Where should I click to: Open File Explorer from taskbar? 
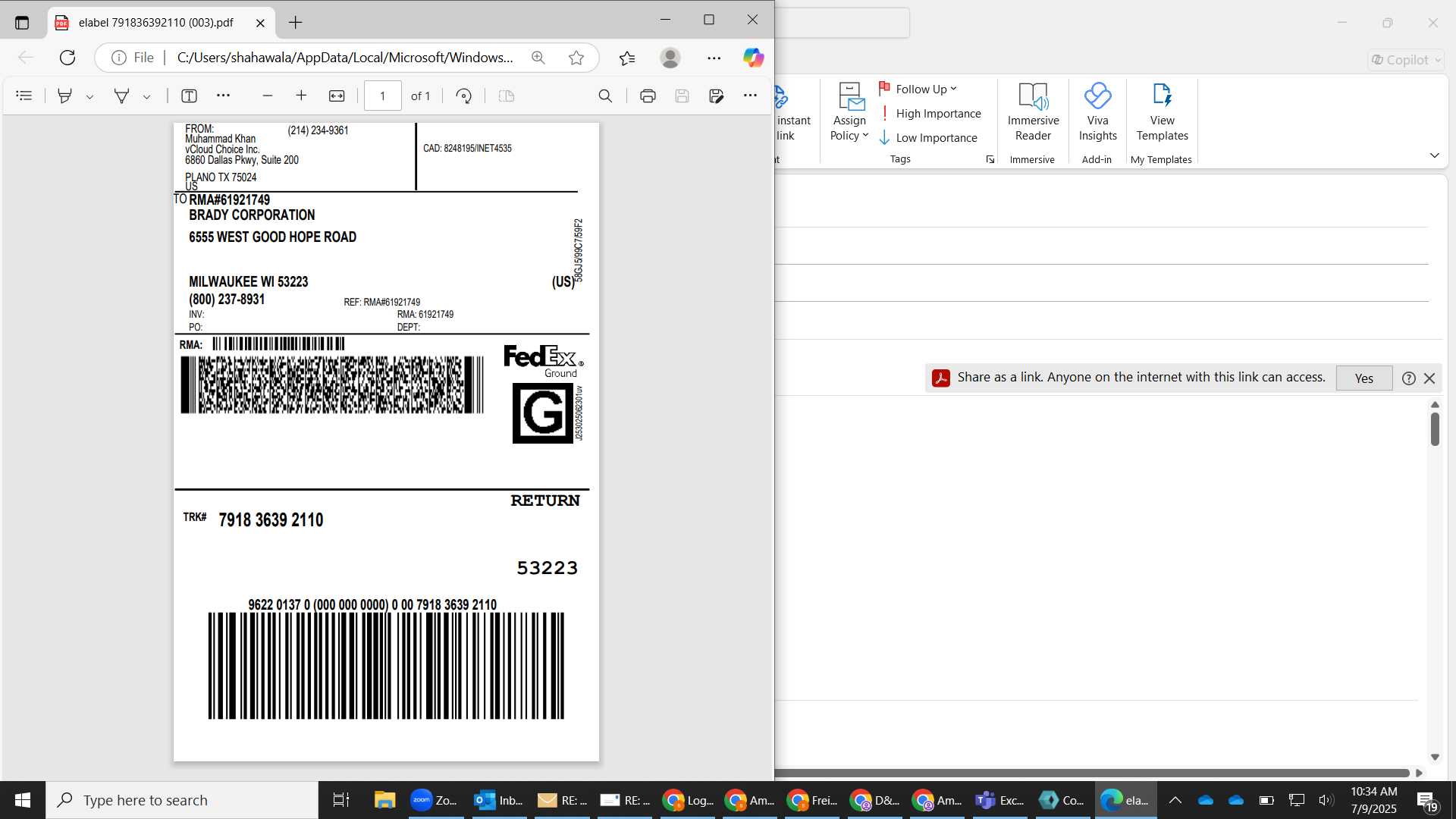click(x=384, y=800)
